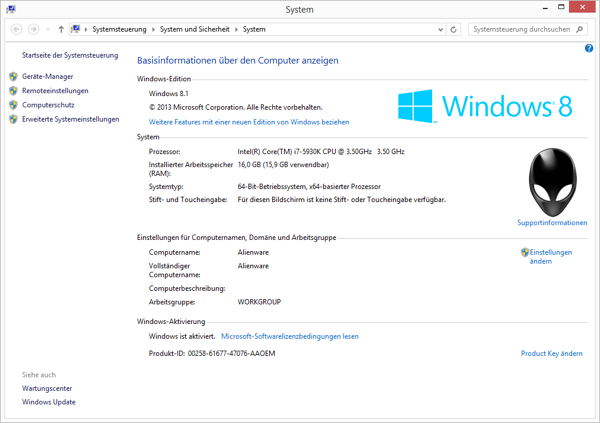Screen dimensions: 600x423
Task: Click Einstellungen ändern link
Action: point(551,257)
